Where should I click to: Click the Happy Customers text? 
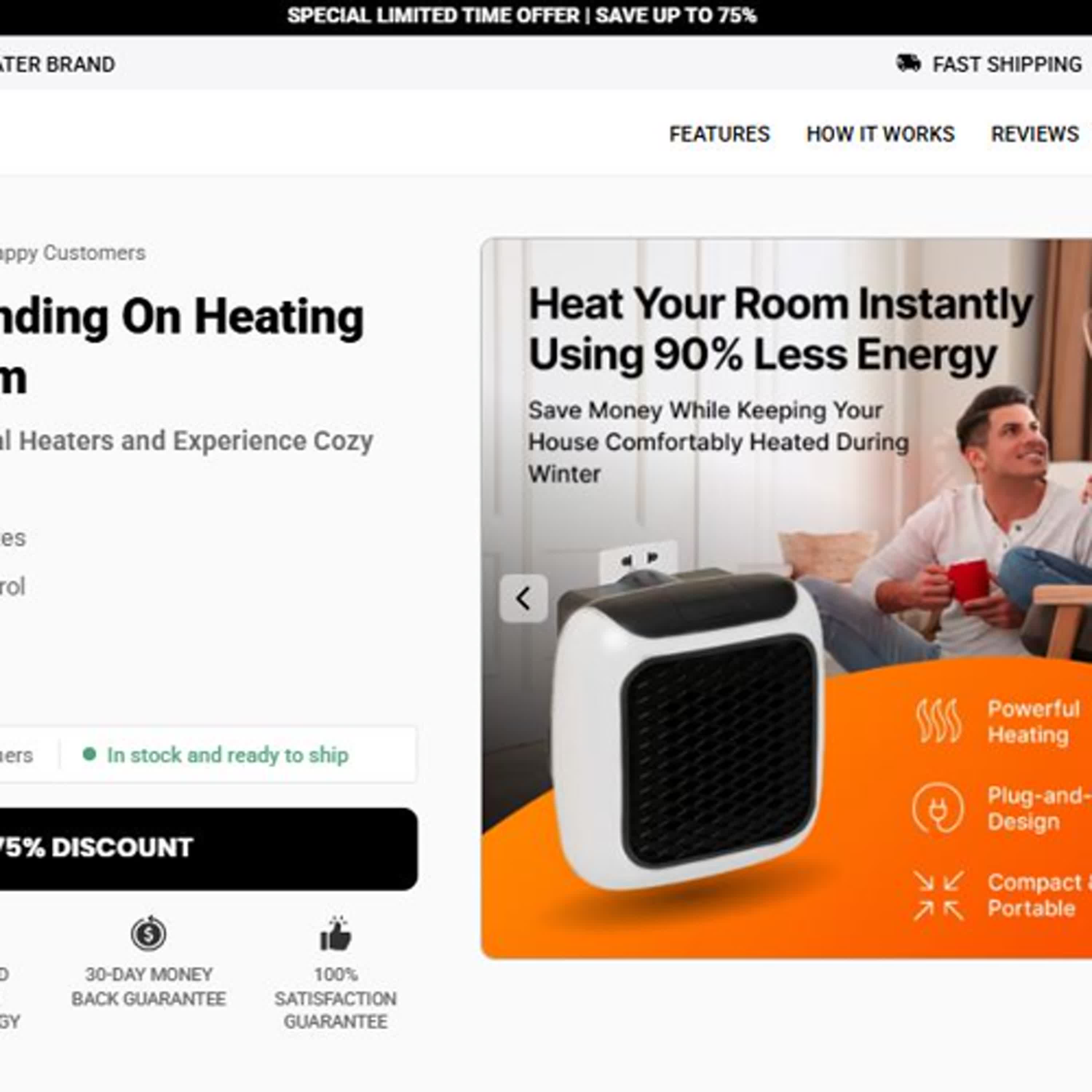pyautogui.click(x=72, y=253)
